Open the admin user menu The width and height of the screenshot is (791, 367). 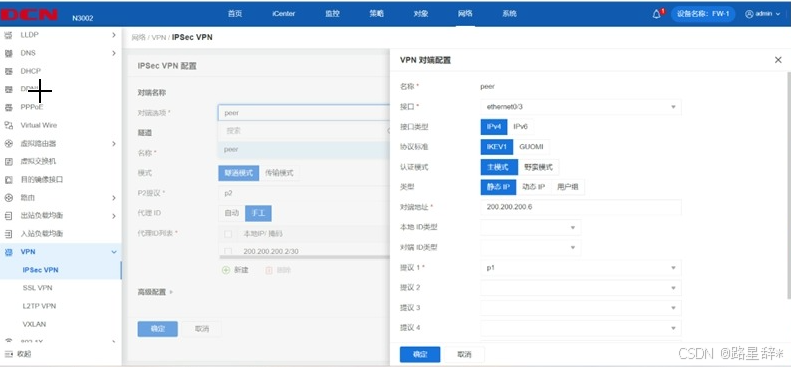tap(763, 14)
